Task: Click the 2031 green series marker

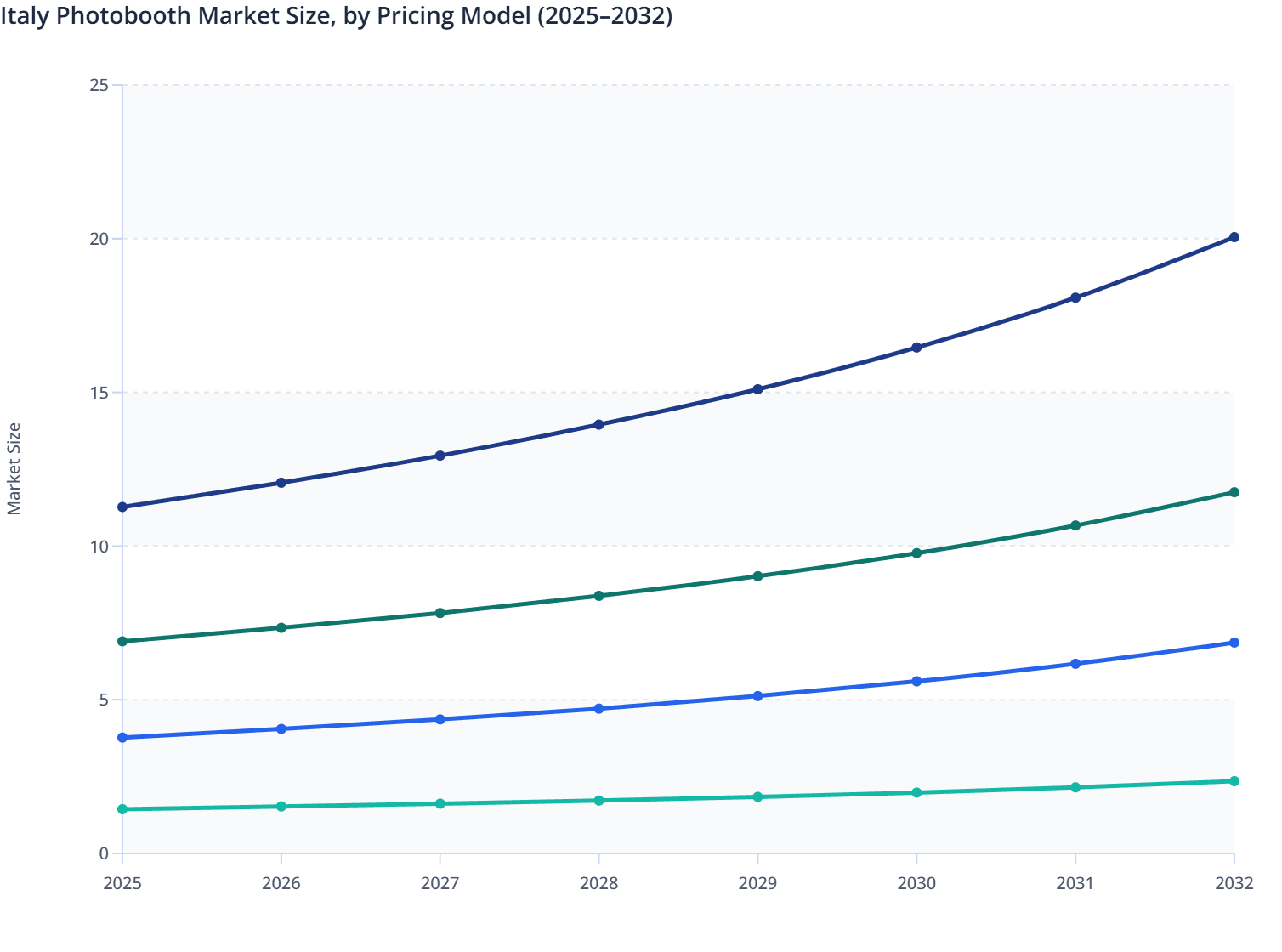Action: (1076, 525)
